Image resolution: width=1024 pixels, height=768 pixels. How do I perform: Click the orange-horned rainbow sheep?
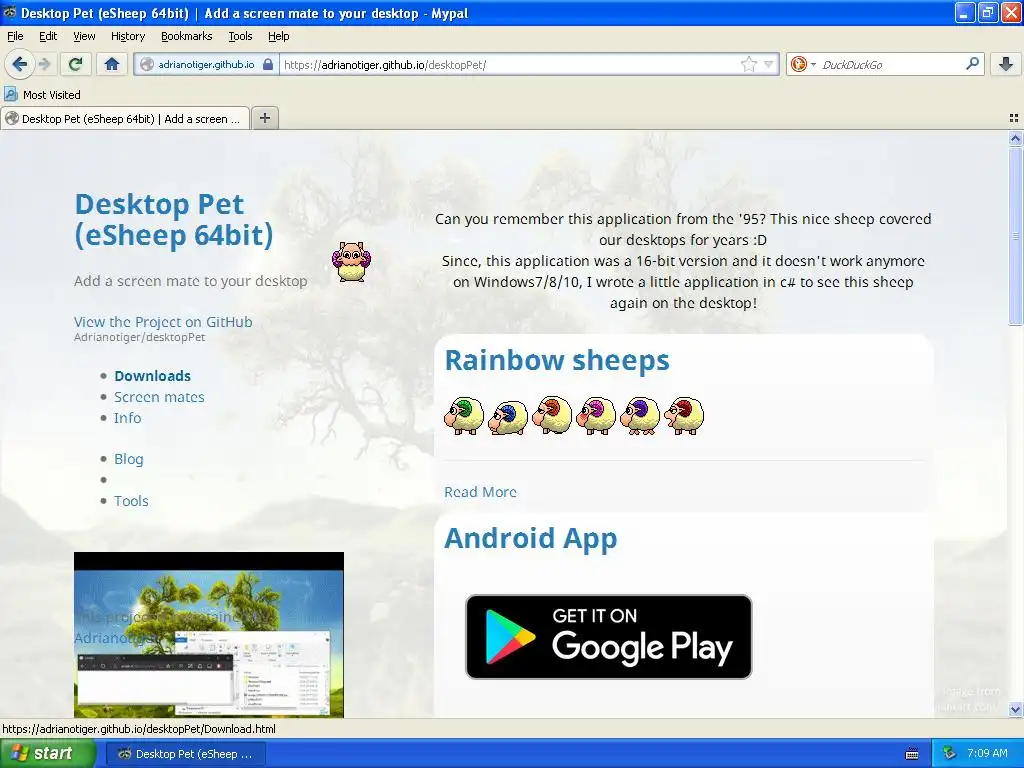(552, 414)
